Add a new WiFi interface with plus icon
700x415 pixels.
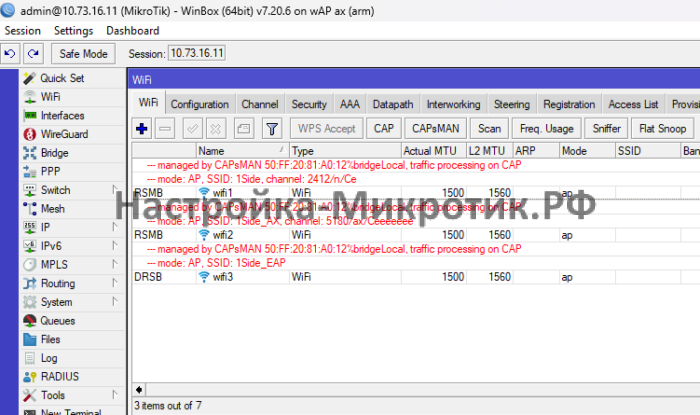coord(142,129)
